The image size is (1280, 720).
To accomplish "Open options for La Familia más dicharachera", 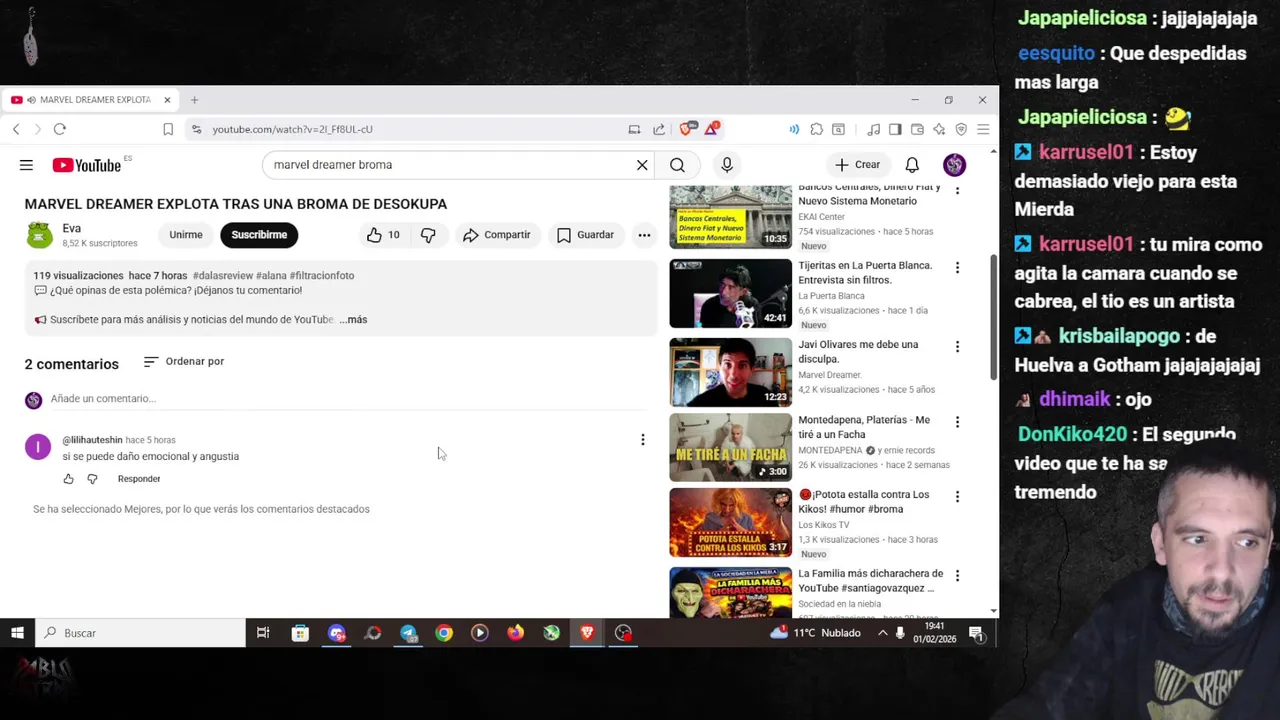I will pyautogui.click(x=957, y=576).
